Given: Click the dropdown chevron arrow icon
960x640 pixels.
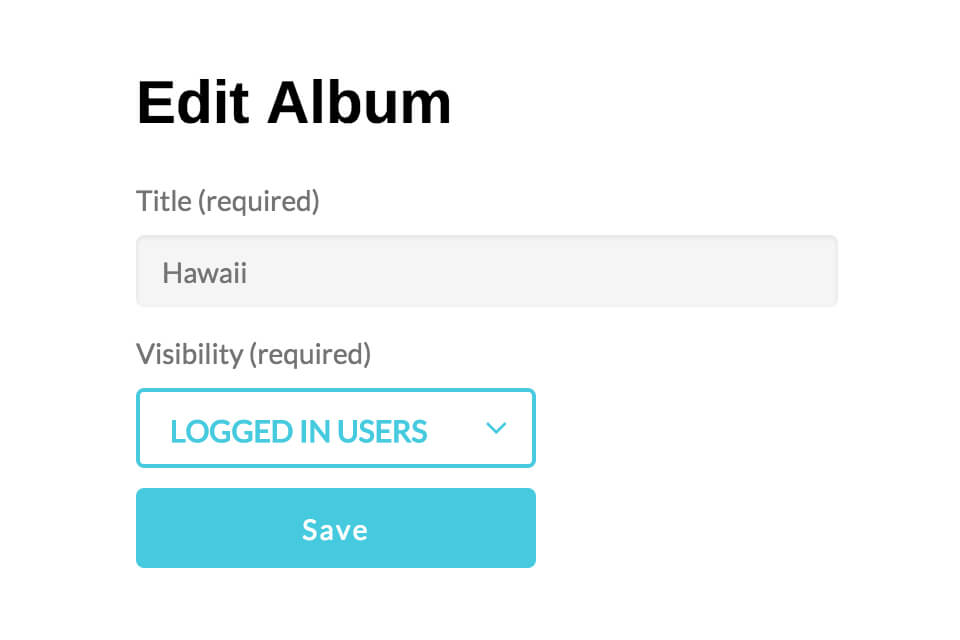Looking at the screenshot, I should coord(496,428).
